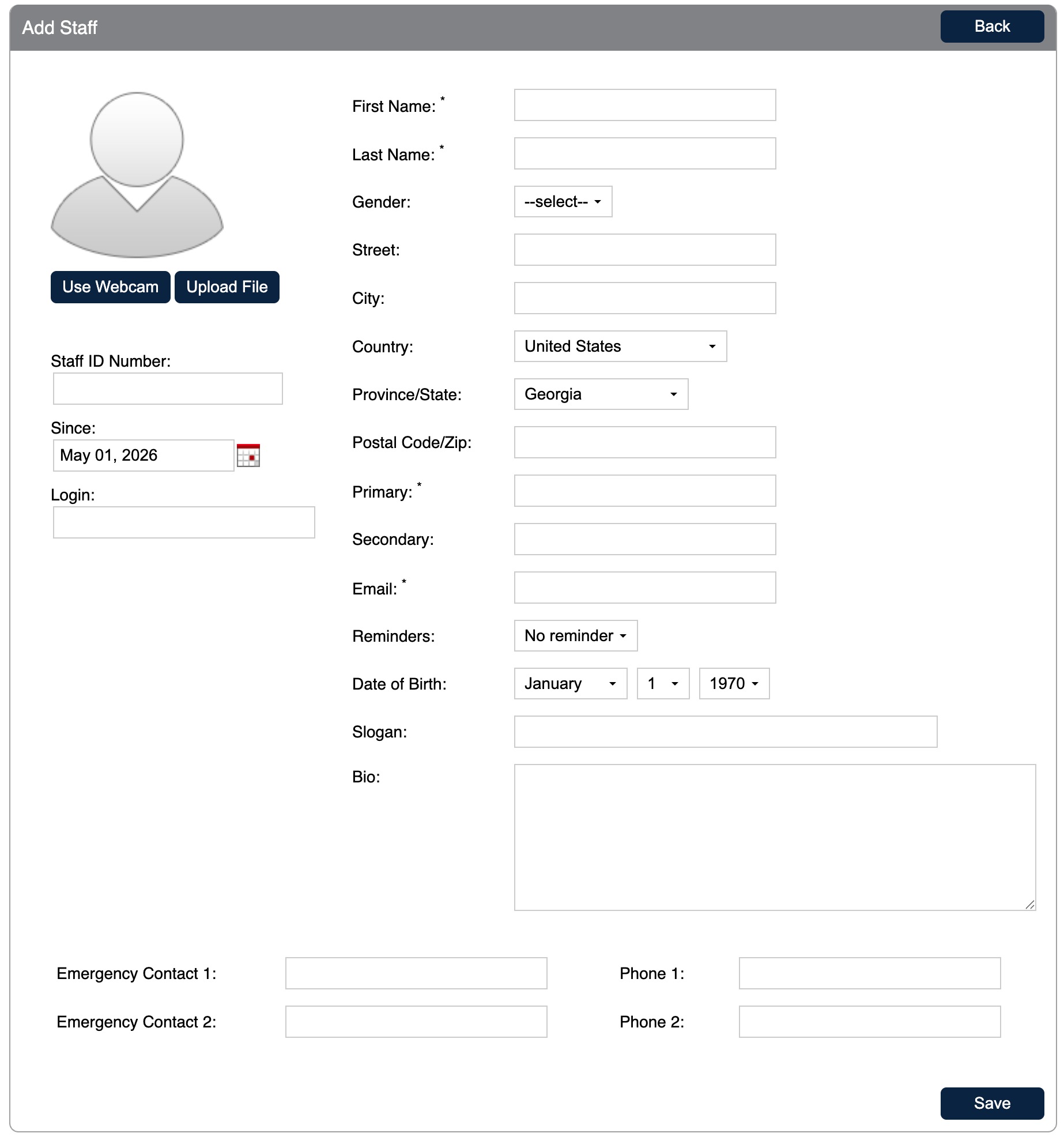Click inside the Bio text area

[x=775, y=838]
